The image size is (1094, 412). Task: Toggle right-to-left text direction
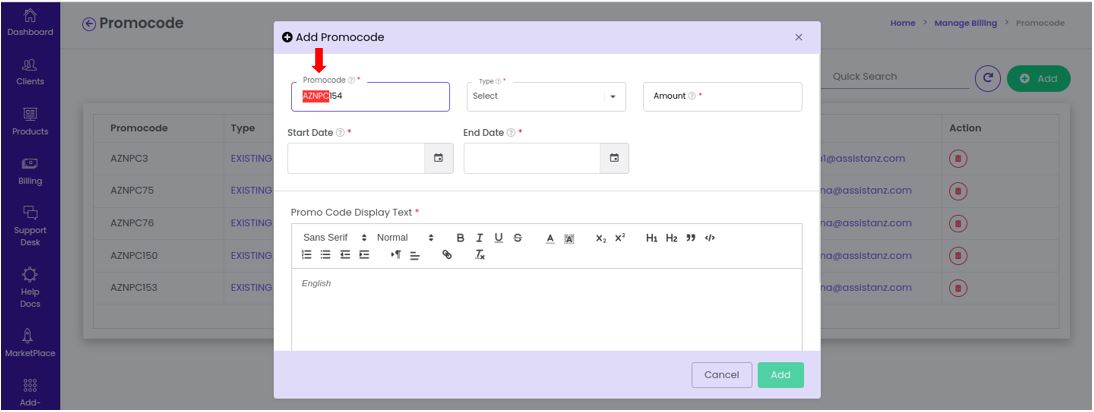click(396, 255)
